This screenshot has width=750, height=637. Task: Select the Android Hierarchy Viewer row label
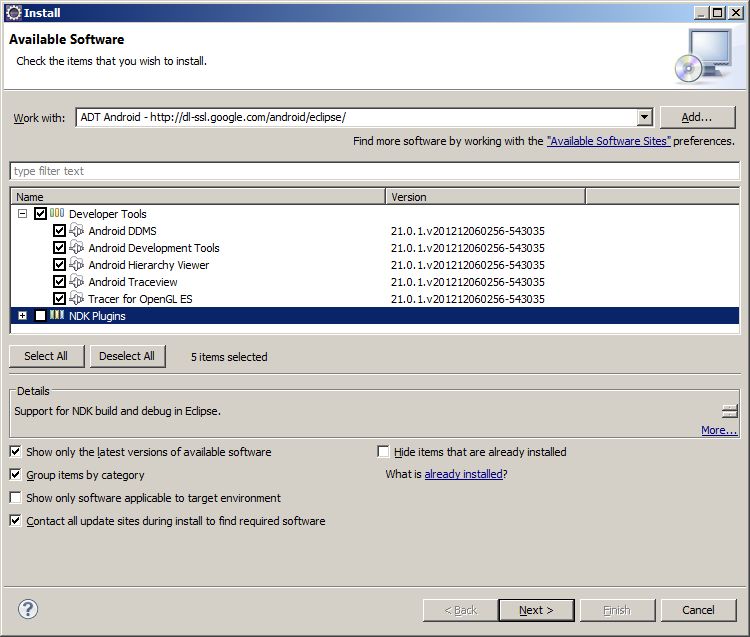coord(149,265)
